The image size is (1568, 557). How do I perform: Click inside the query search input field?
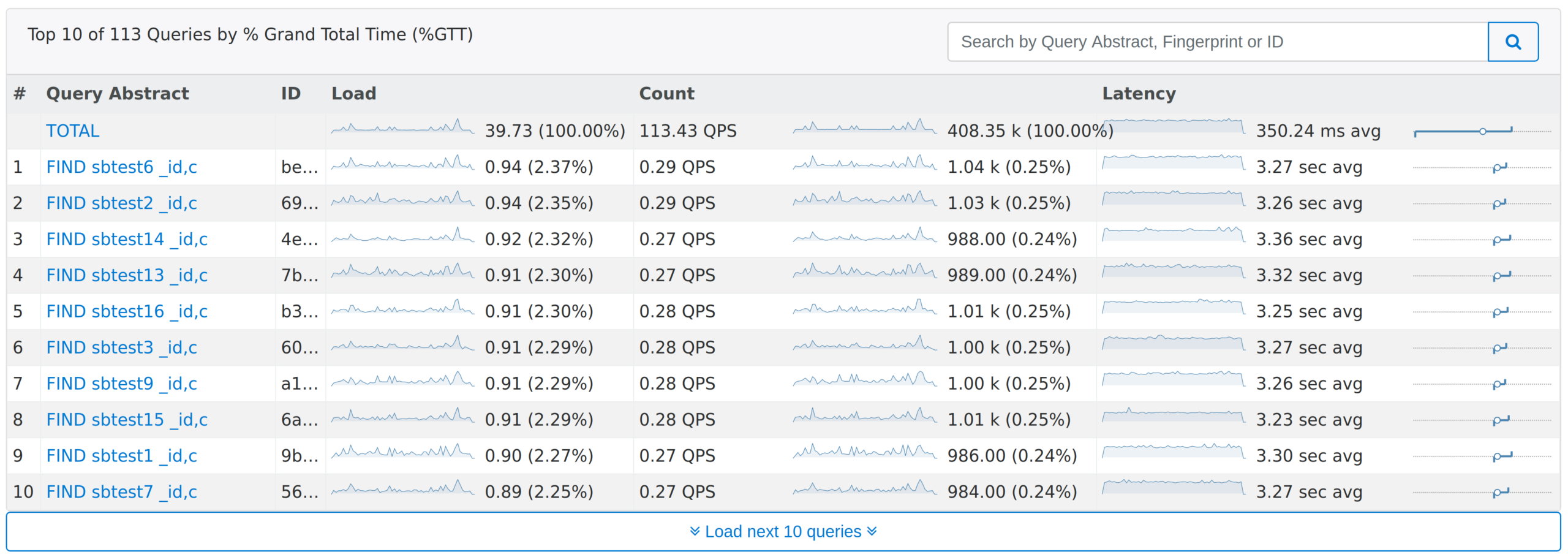tap(1219, 42)
